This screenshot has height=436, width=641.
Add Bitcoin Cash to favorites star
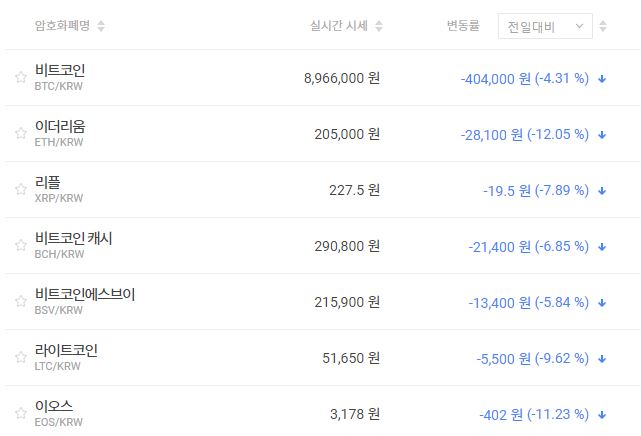click(x=20, y=245)
